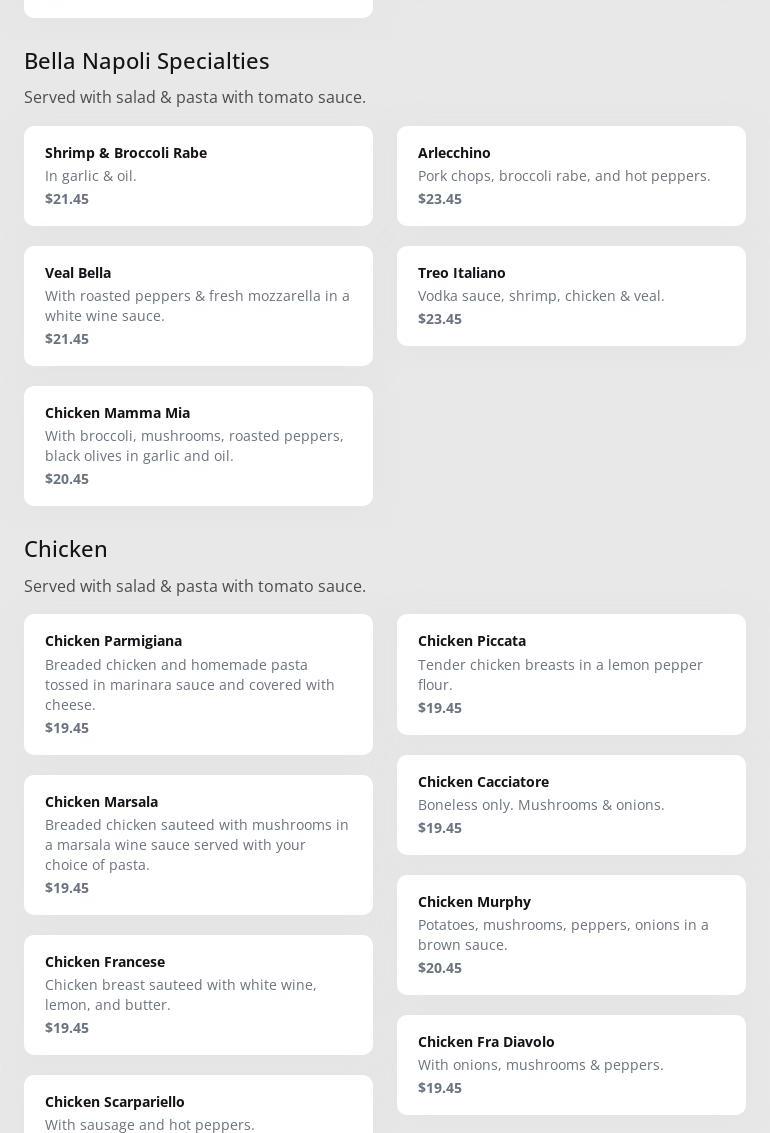The image size is (770, 1133).
Task: Click the Chicken Piccata menu card
Action: (571, 674)
